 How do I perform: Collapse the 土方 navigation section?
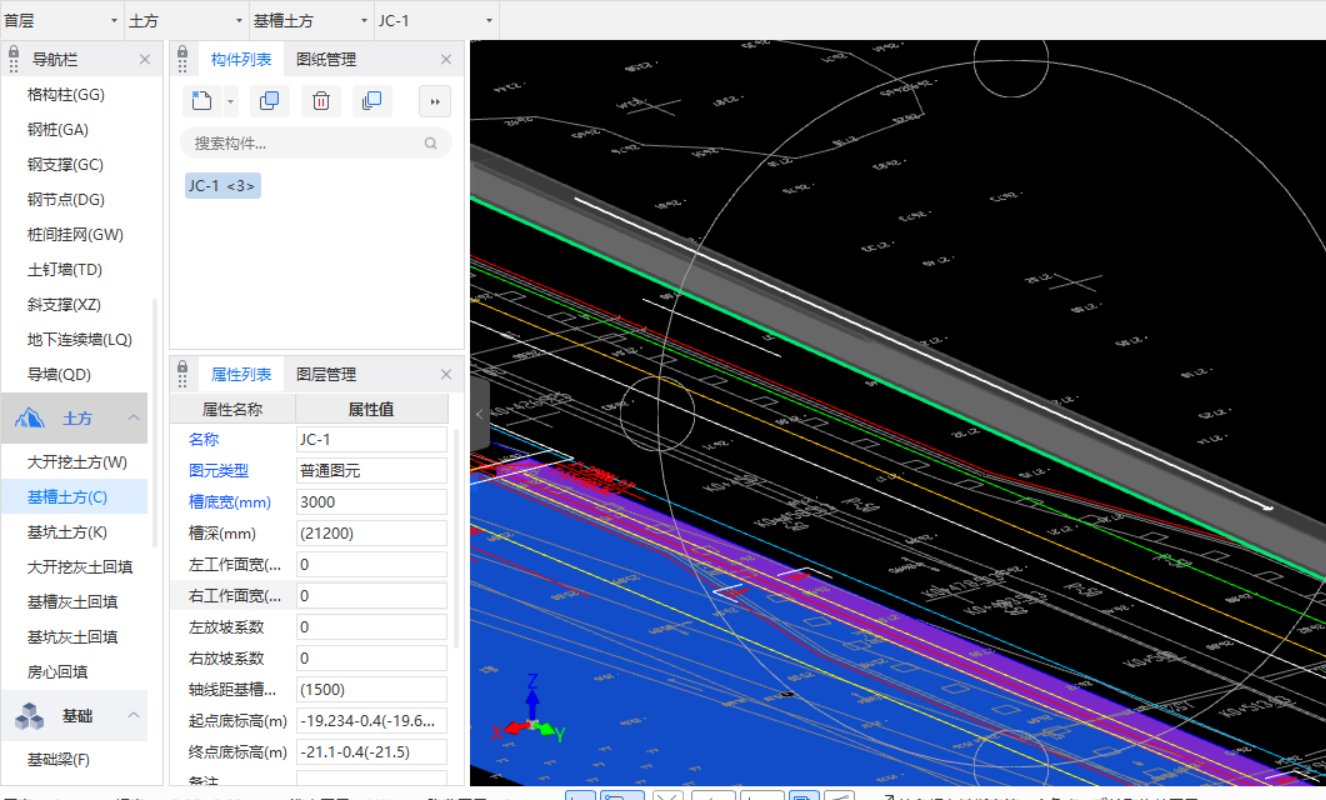pyautogui.click(x=133, y=418)
